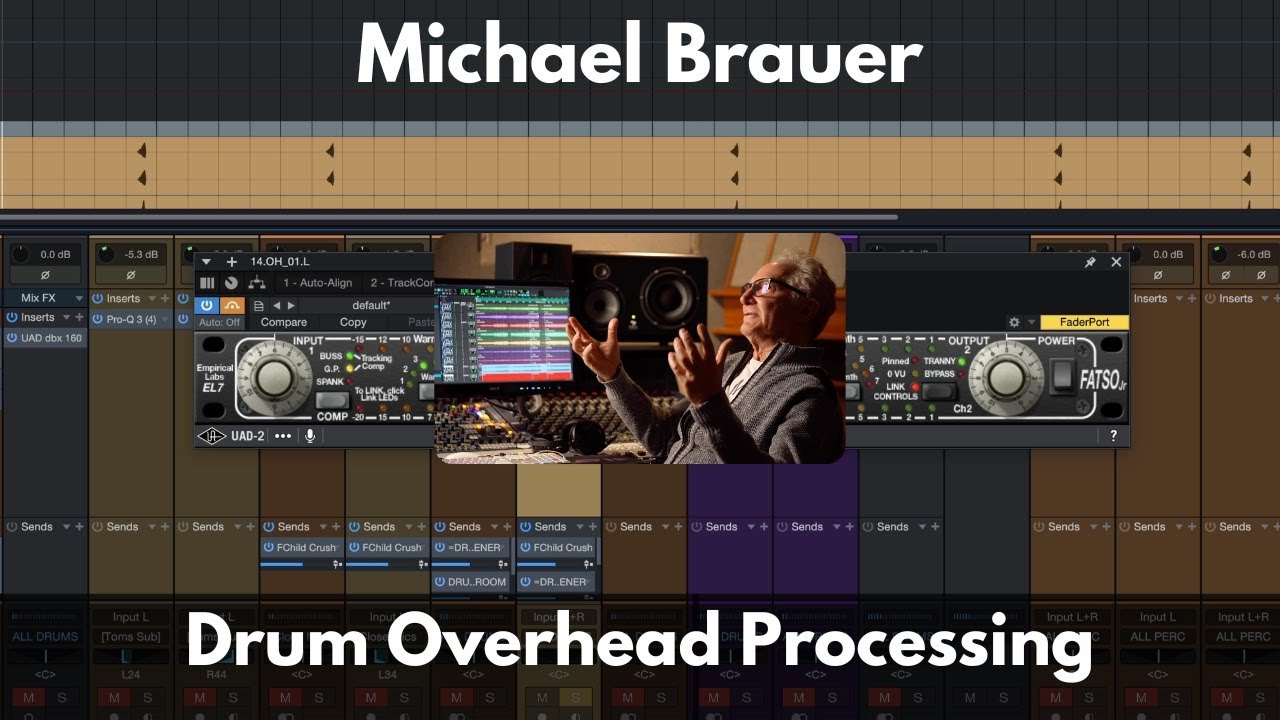Toggle power of the Pro-Q 3 (4) insert

tap(97, 319)
